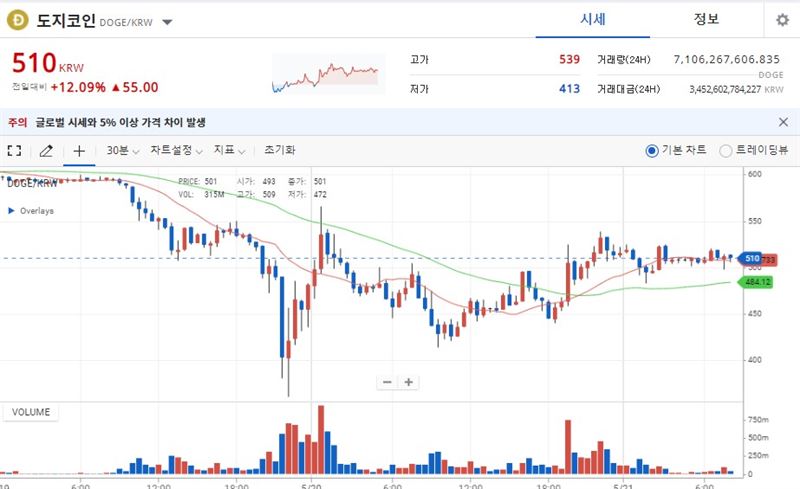Dismiss the global price warning banner
This screenshot has width=800, height=489.
(x=783, y=122)
